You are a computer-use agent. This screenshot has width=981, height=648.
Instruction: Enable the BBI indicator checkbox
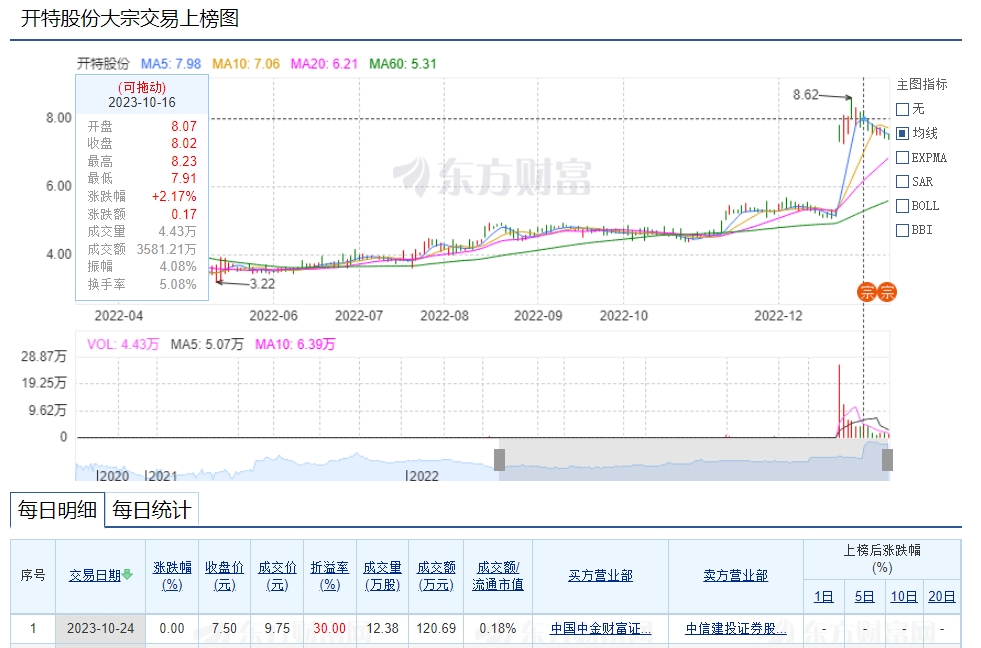(903, 229)
